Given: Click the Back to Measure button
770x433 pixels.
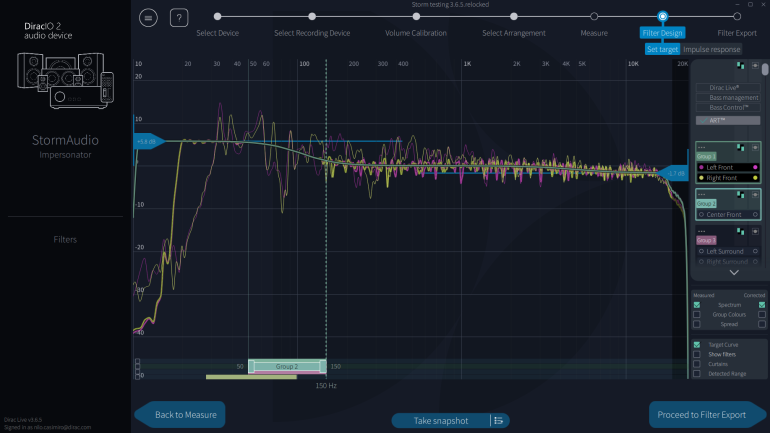Looking at the screenshot, I should (x=184, y=414).
